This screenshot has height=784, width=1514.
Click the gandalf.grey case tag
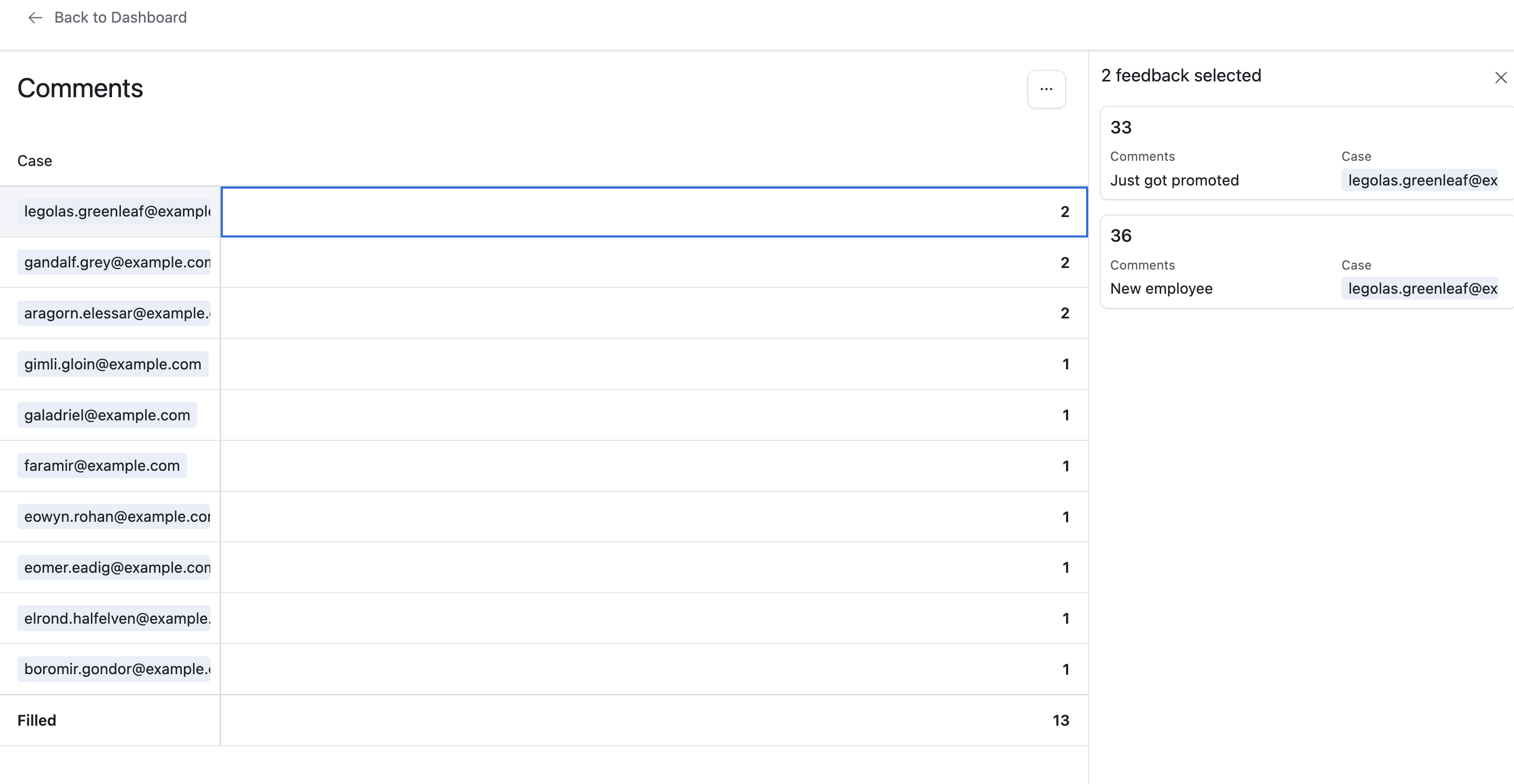[x=114, y=263]
